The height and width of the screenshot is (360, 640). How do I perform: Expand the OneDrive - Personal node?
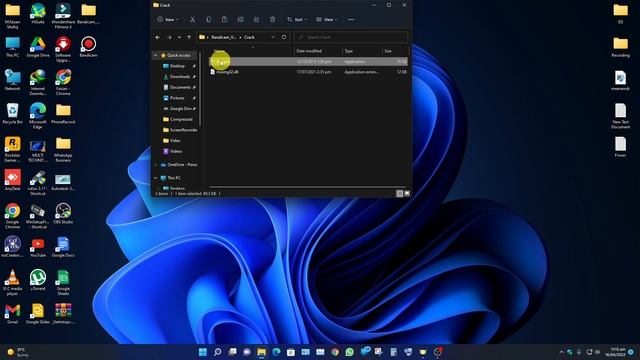pos(156,164)
